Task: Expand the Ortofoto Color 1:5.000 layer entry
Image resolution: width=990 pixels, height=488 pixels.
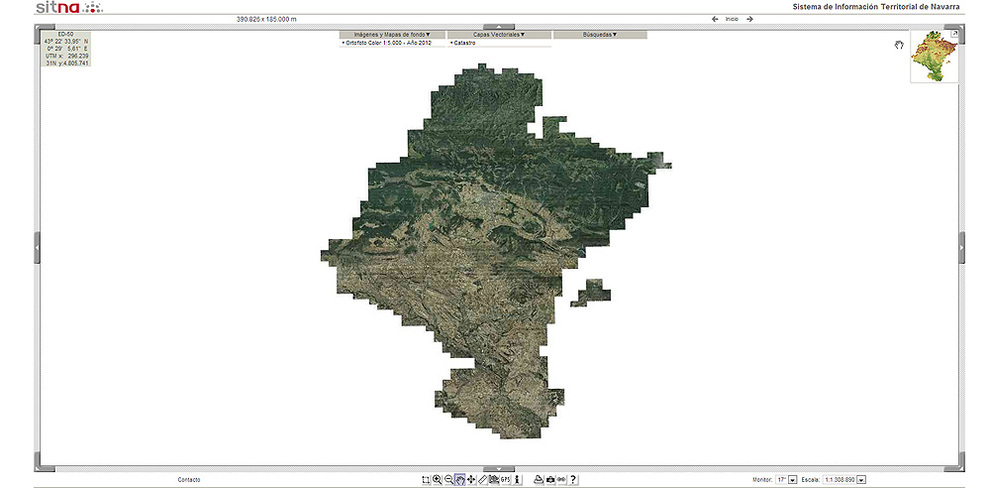Action: coord(389,43)
